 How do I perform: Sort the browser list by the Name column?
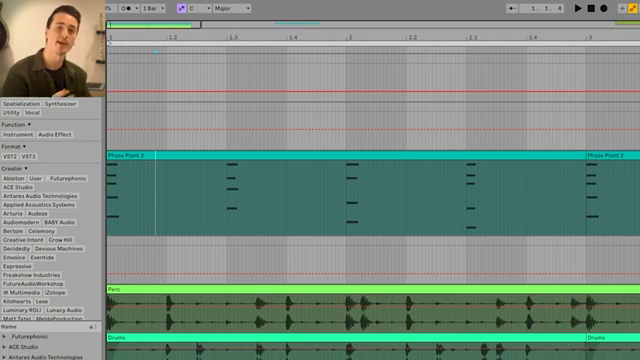click(47, 327)
